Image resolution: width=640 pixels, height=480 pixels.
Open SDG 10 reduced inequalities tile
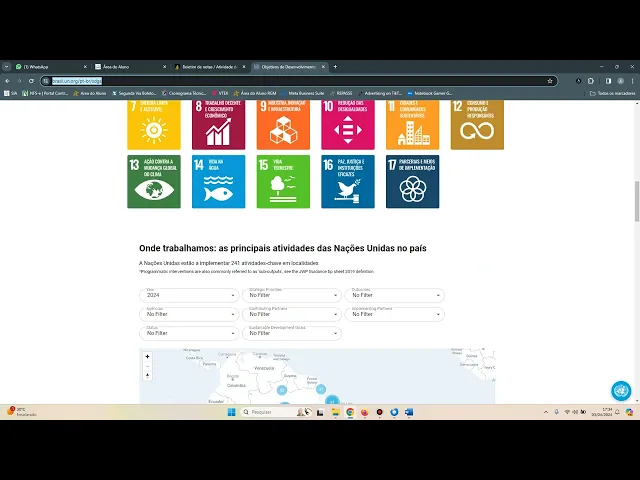348,125
